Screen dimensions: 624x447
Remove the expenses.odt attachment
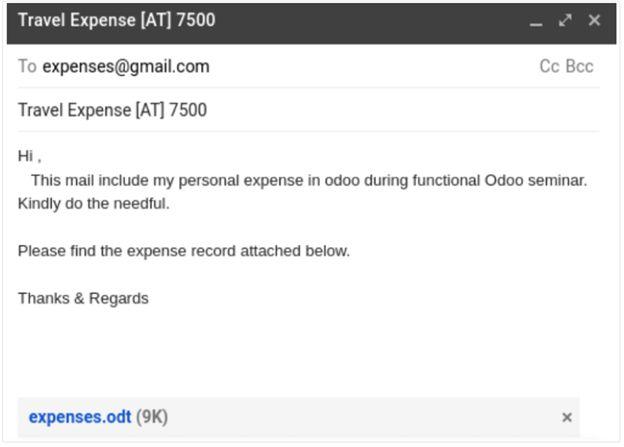click(567, 418)
